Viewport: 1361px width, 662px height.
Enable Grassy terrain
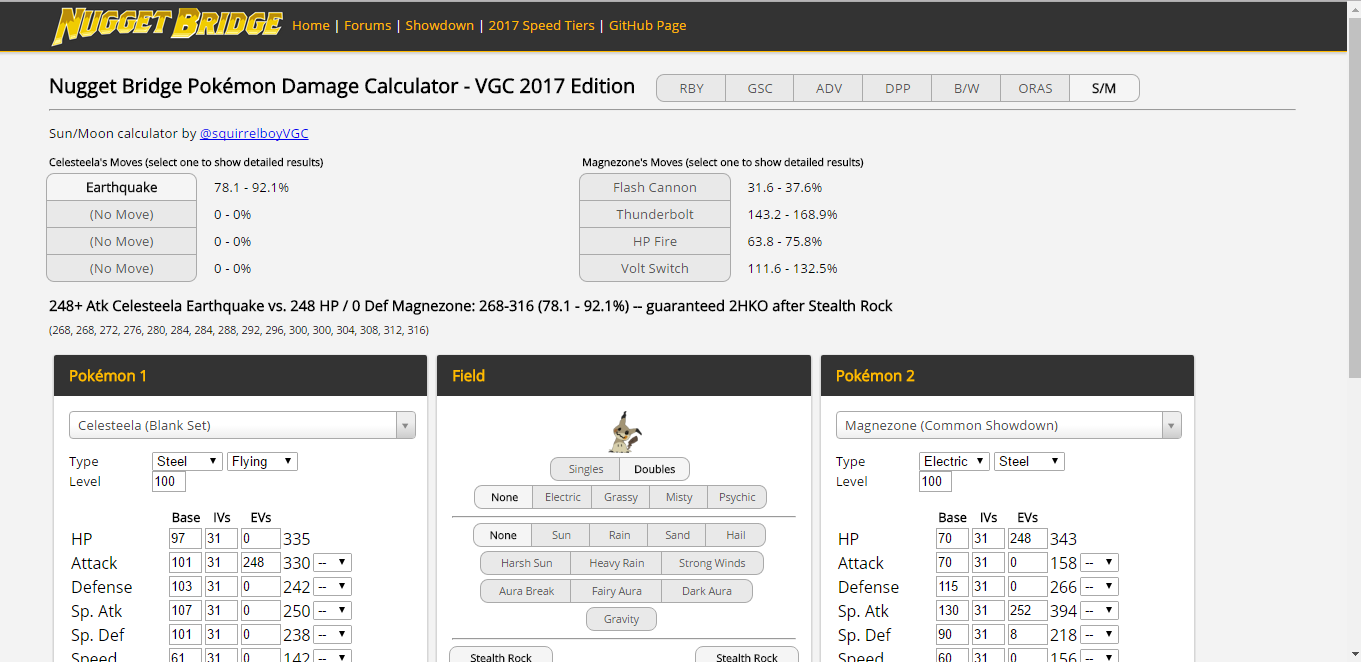click(620, 497)
